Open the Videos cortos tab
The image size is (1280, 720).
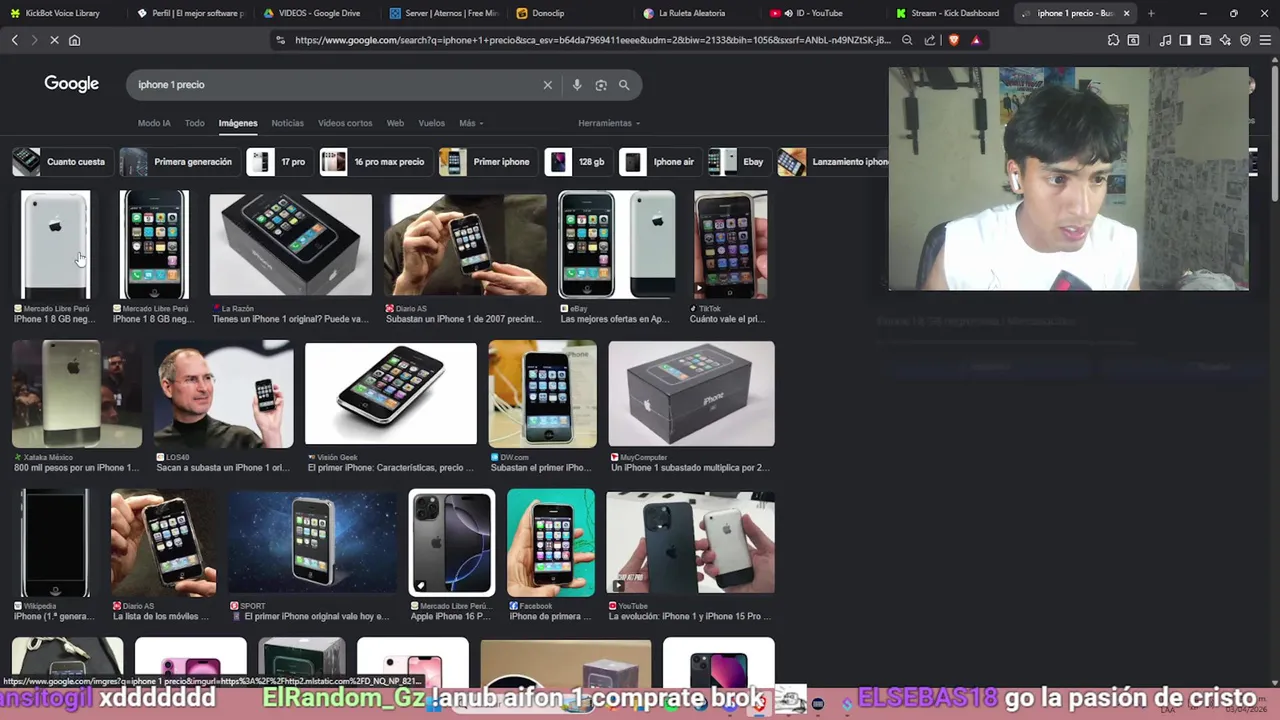[345, 123]
